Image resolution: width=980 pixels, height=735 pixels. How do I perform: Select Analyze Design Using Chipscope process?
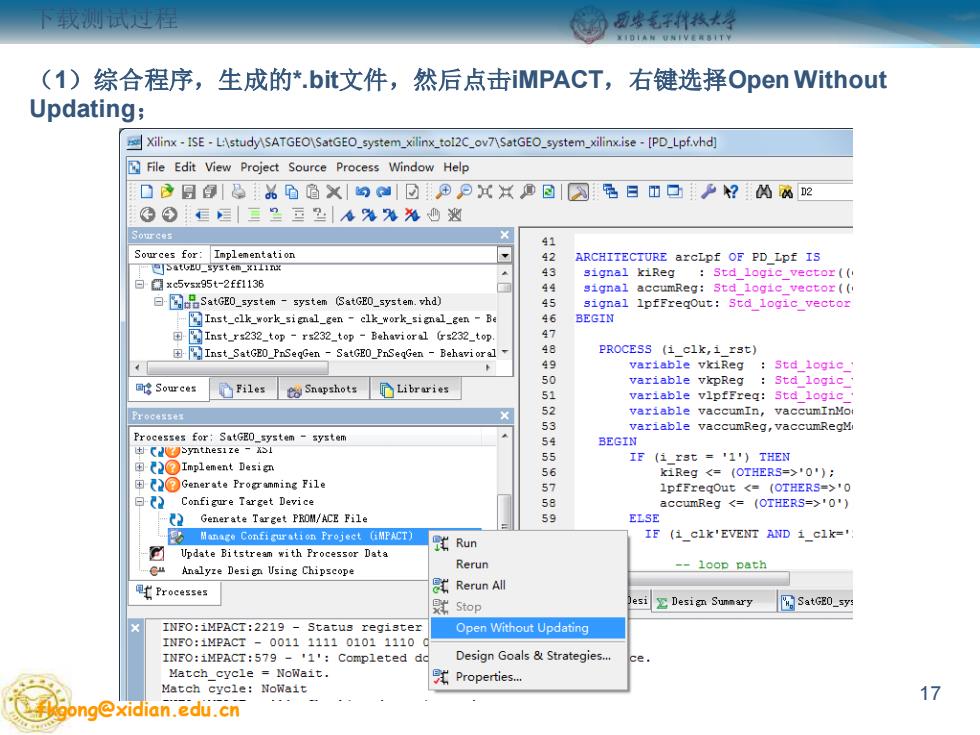(x=268, y=571)
